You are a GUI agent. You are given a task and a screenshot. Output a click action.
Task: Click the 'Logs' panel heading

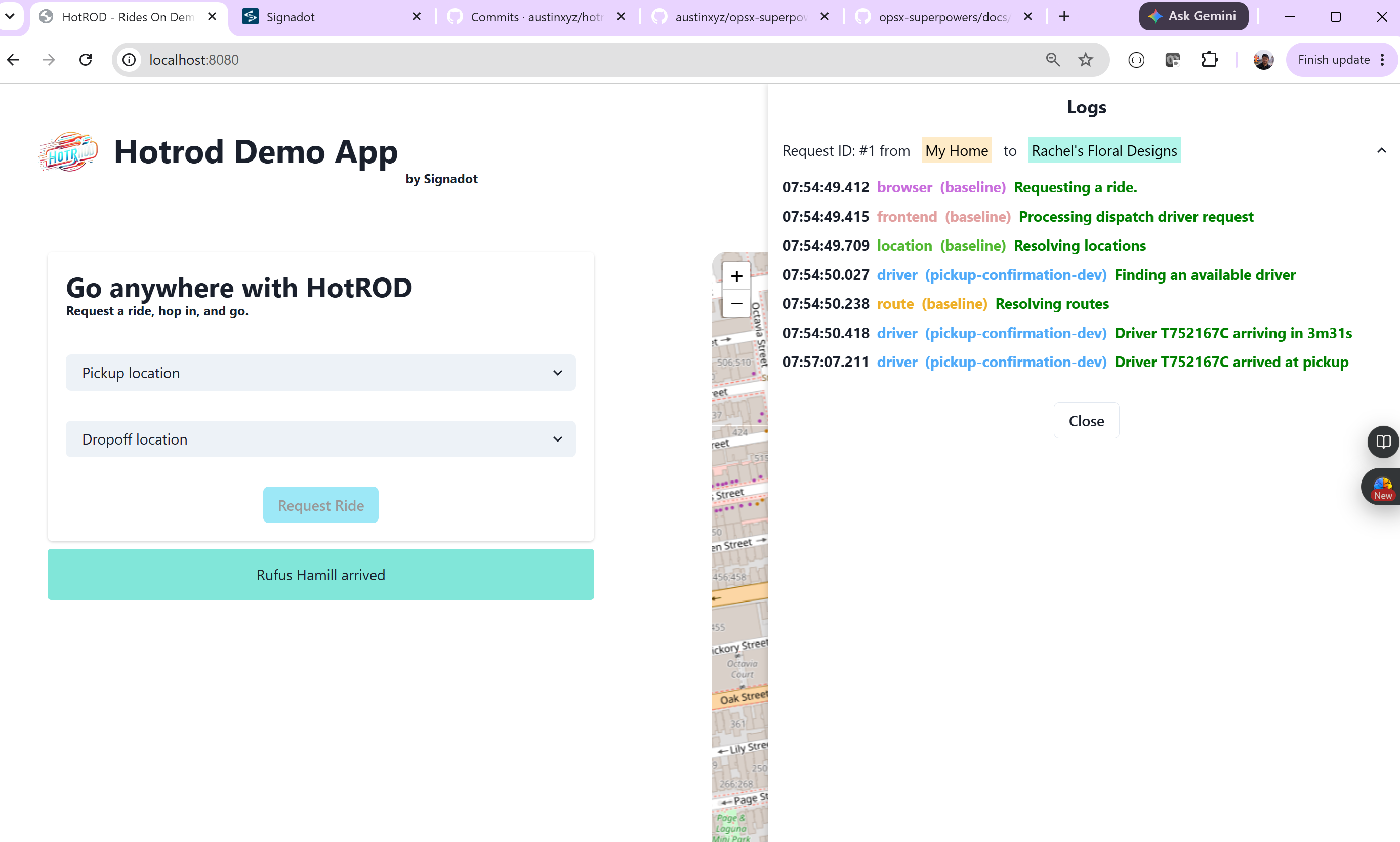(1086, 107)
